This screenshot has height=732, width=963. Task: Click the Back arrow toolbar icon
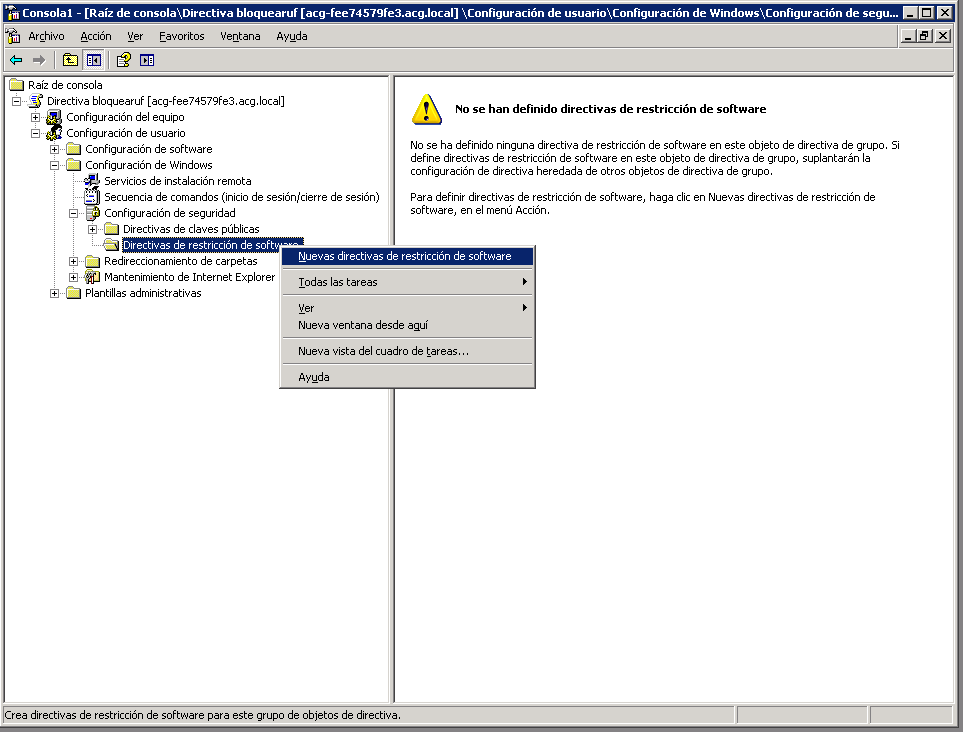click(16, 60)
